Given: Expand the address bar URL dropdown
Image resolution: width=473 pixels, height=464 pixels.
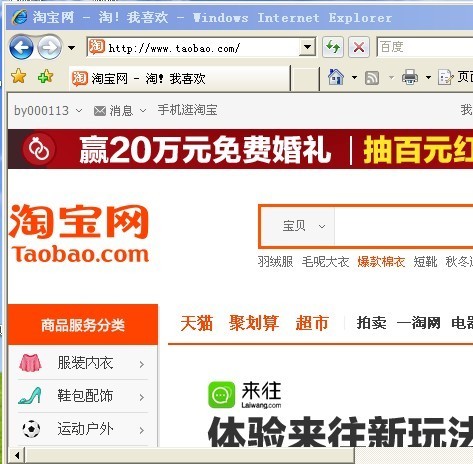Looking at the screenshot, I should coord(307,47).
